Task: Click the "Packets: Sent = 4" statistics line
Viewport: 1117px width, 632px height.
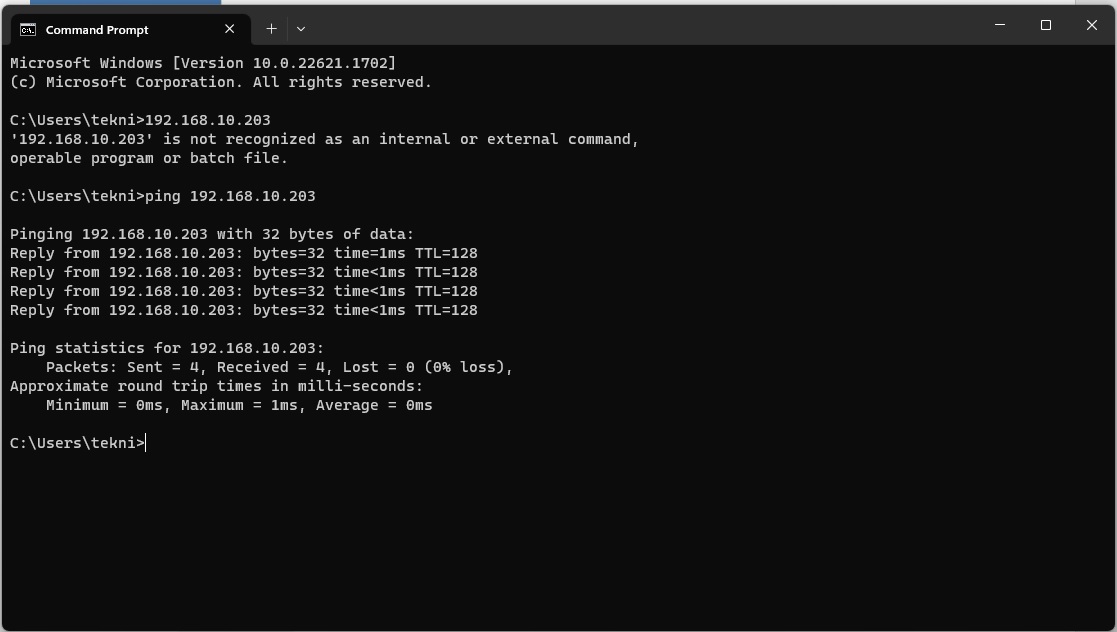Action: pos(279,367)
